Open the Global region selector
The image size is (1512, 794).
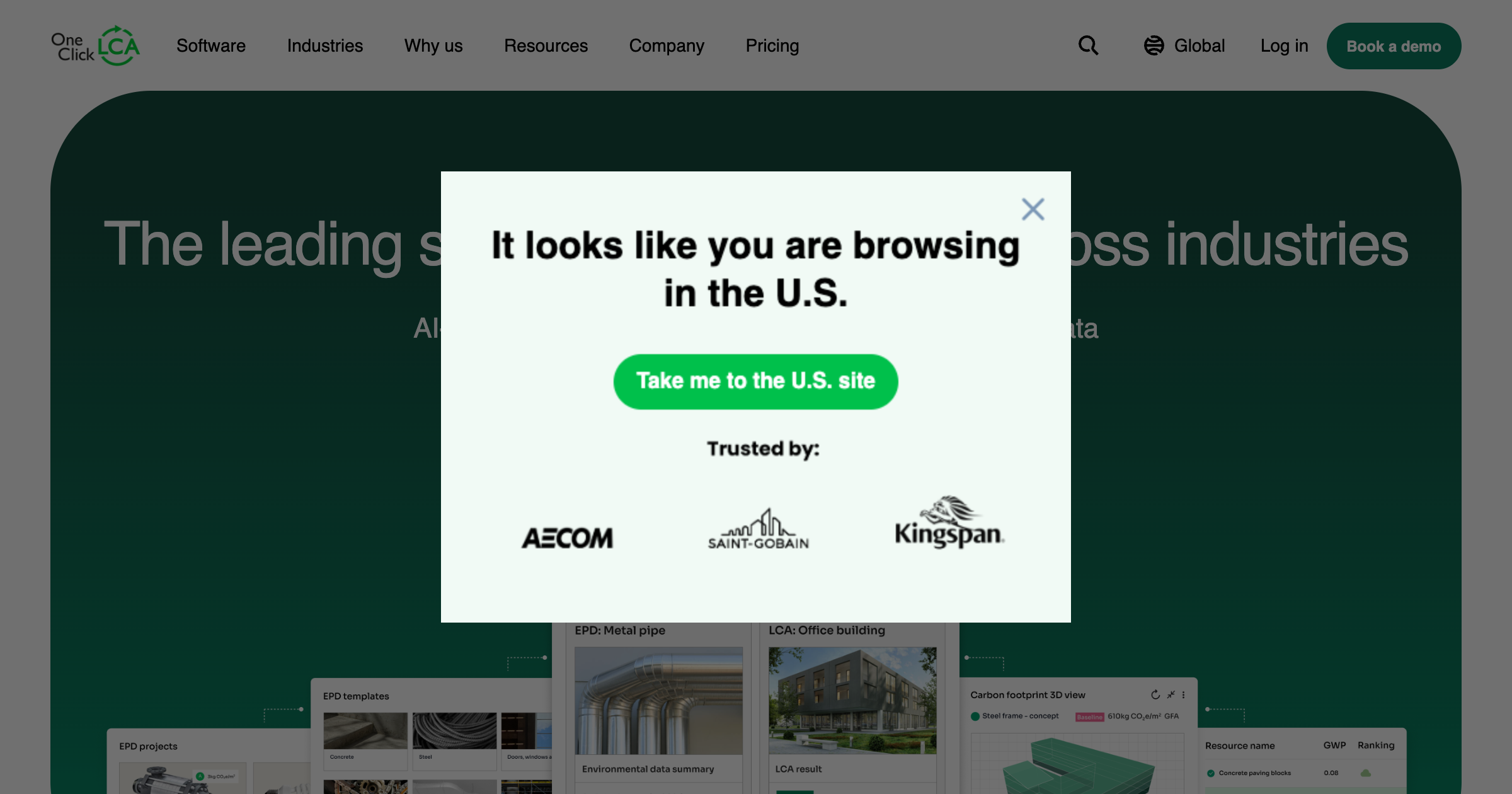[x=1184, y=45]
